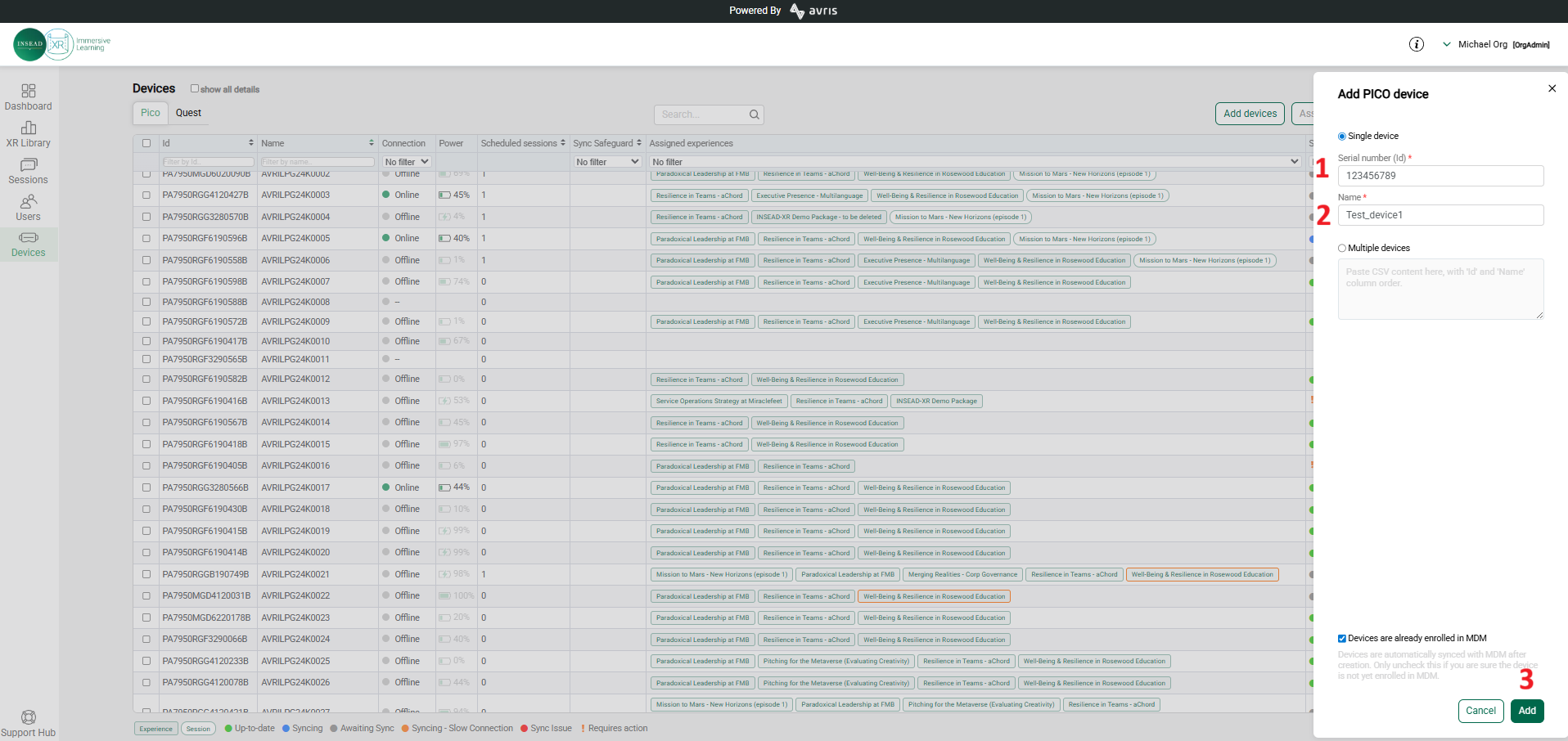The height and width of the screenshot is (741, 1568).
Task: Open the XR Library sidebar icon
Action: click(29, 128)
